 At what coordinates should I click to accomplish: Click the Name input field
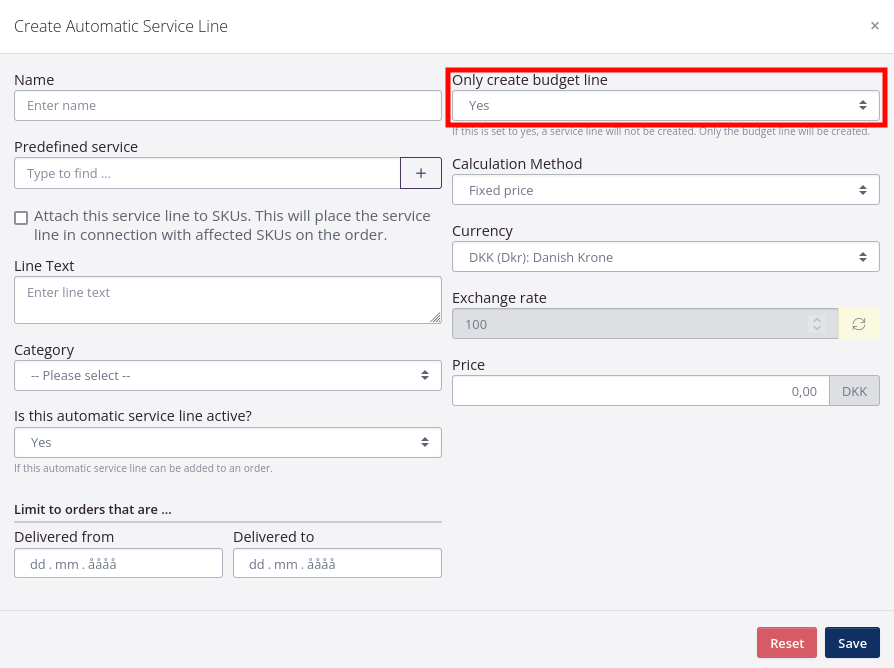point(227,105)
